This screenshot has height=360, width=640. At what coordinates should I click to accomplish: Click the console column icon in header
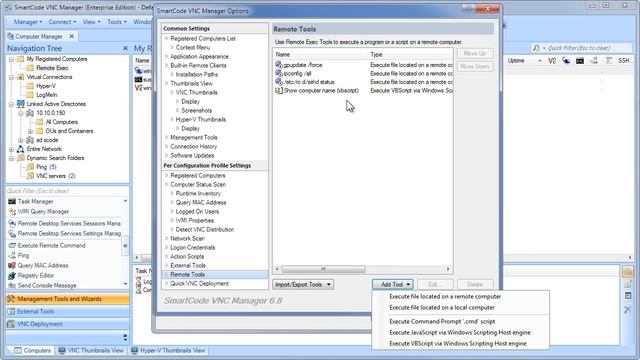(580, 61)
